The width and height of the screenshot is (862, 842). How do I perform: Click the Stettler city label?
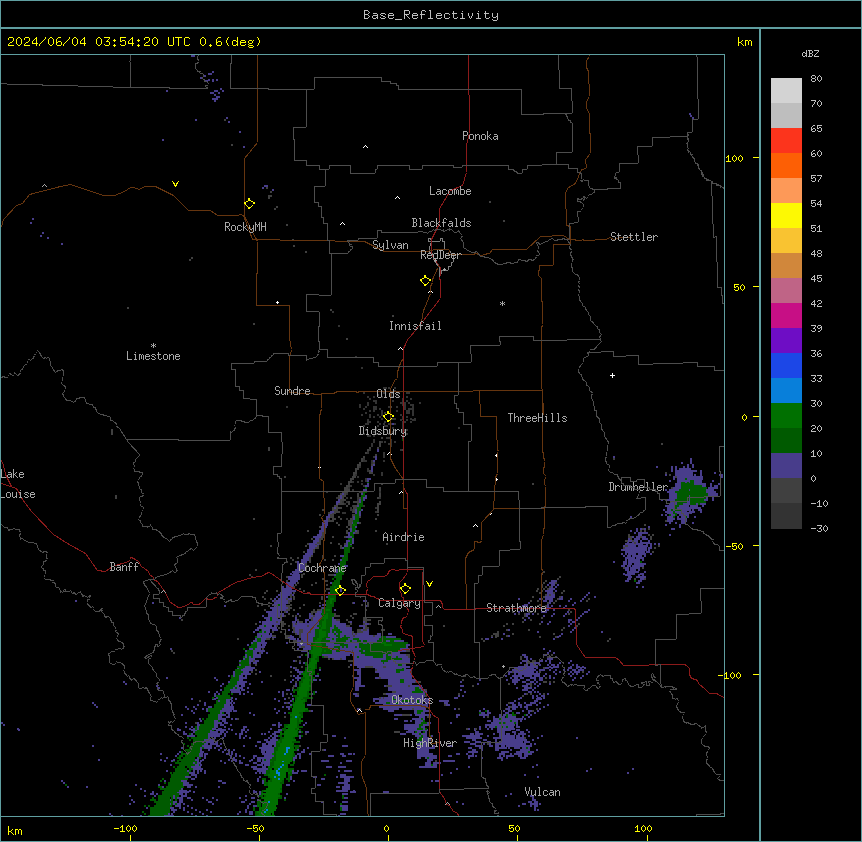point(634,237)
